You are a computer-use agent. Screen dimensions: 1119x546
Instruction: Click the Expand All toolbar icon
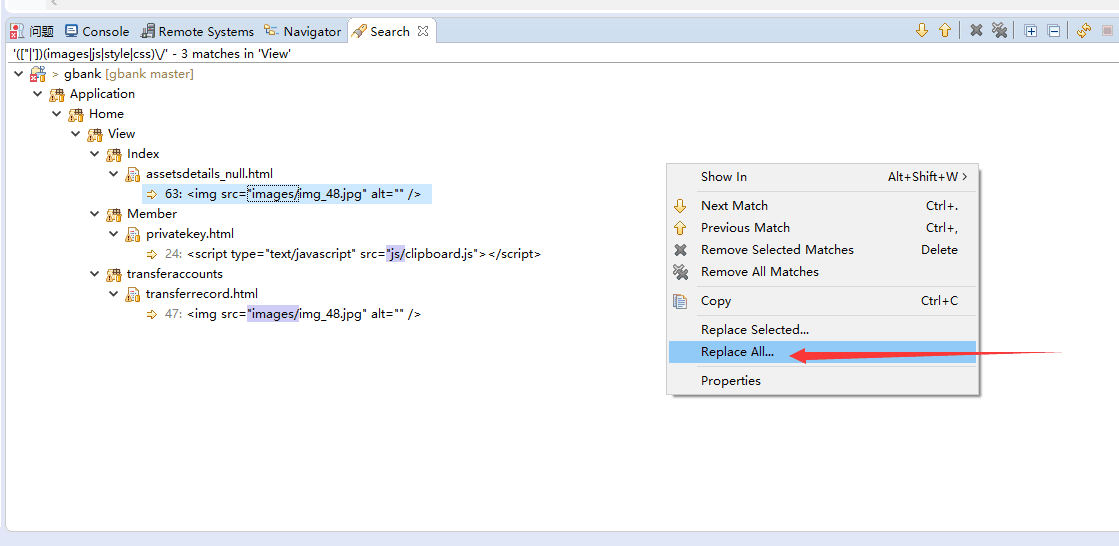(x=1031, y=31)
